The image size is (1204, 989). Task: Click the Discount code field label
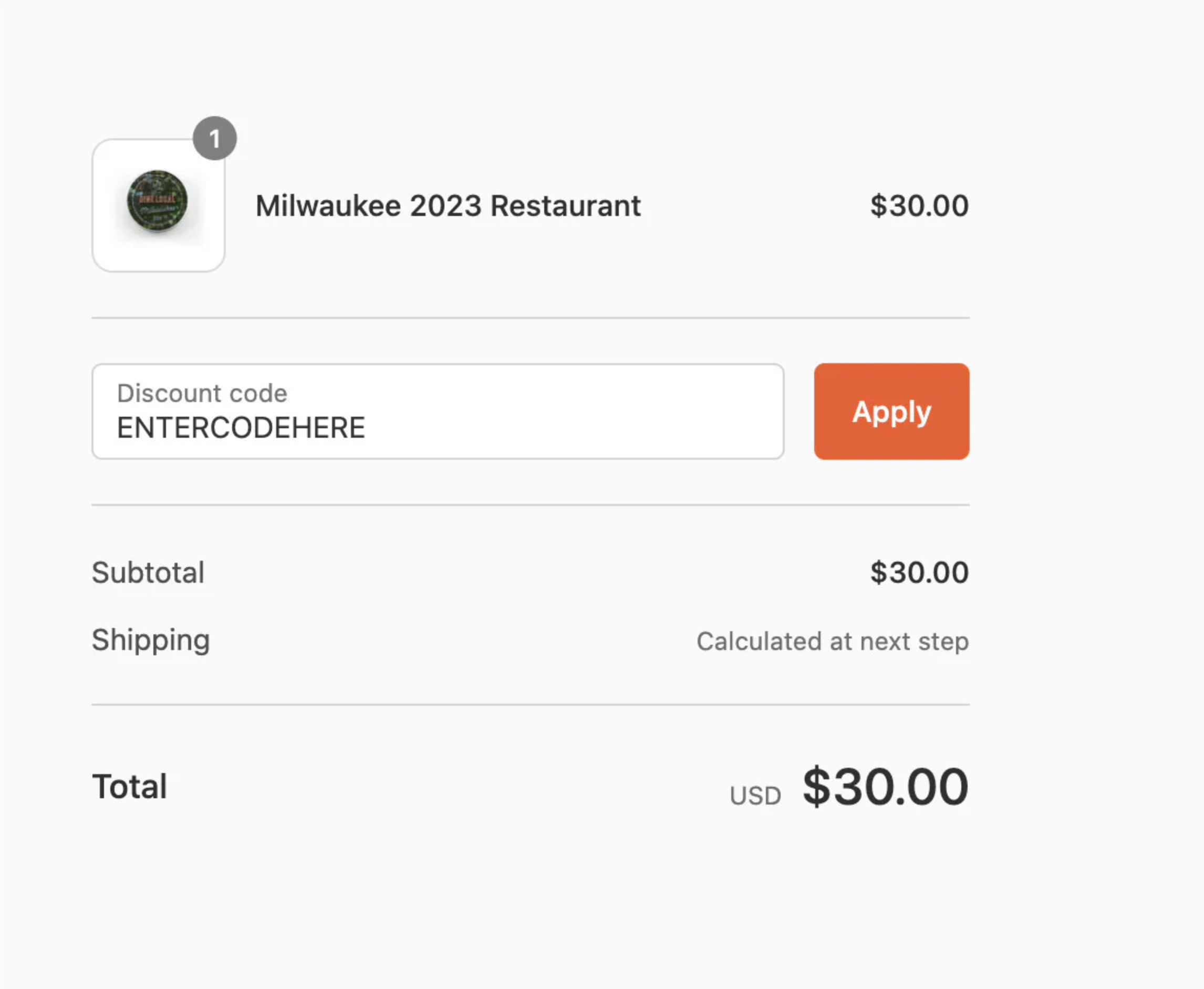click(202, 393)
